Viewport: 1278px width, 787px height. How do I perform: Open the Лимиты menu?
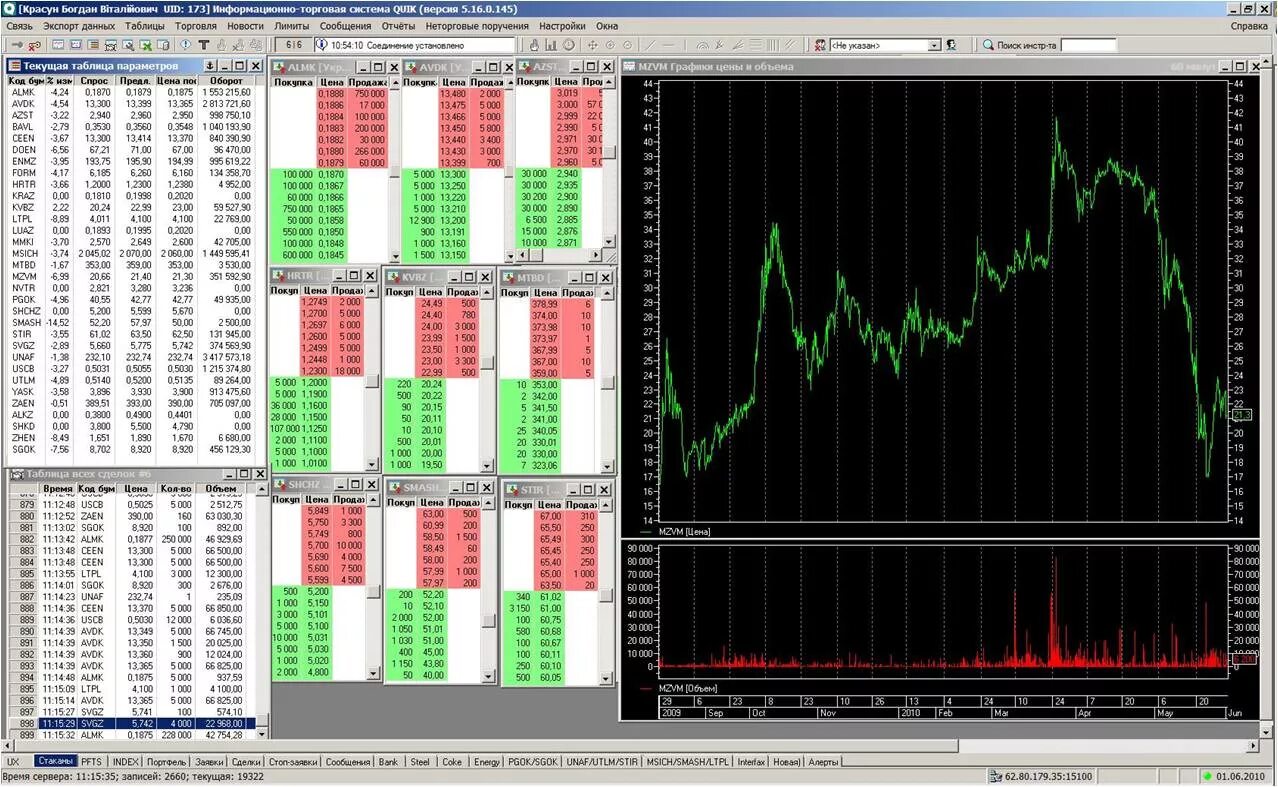292,26
